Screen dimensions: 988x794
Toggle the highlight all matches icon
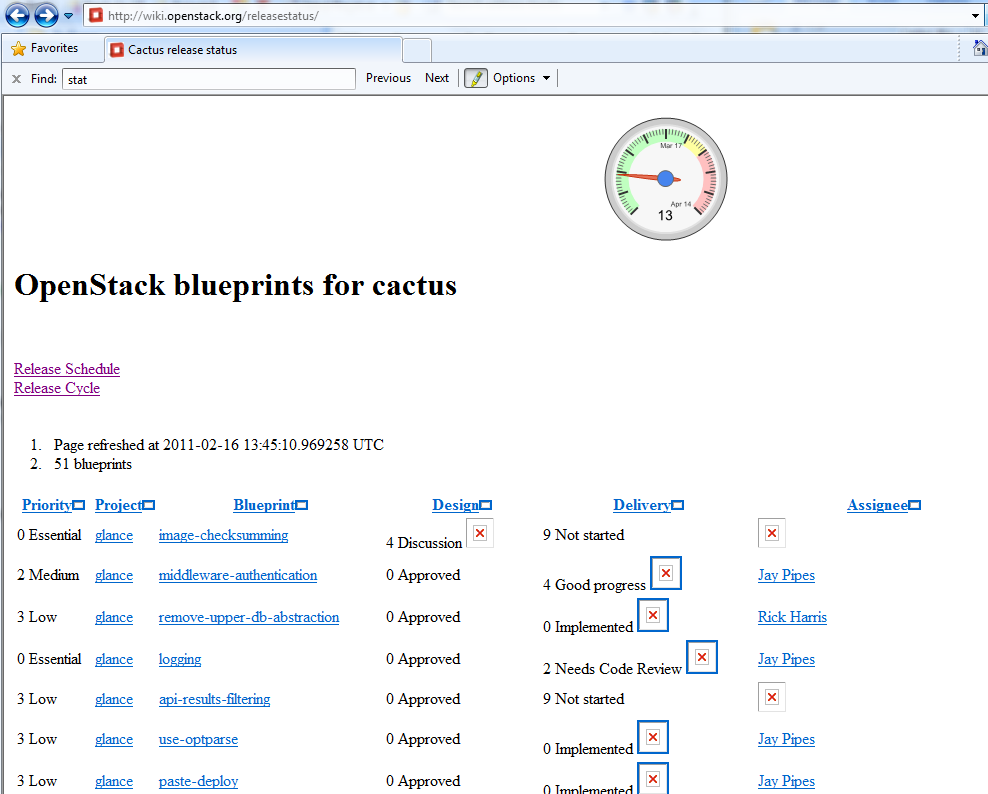pyautogui.click(x=476, y=78)
